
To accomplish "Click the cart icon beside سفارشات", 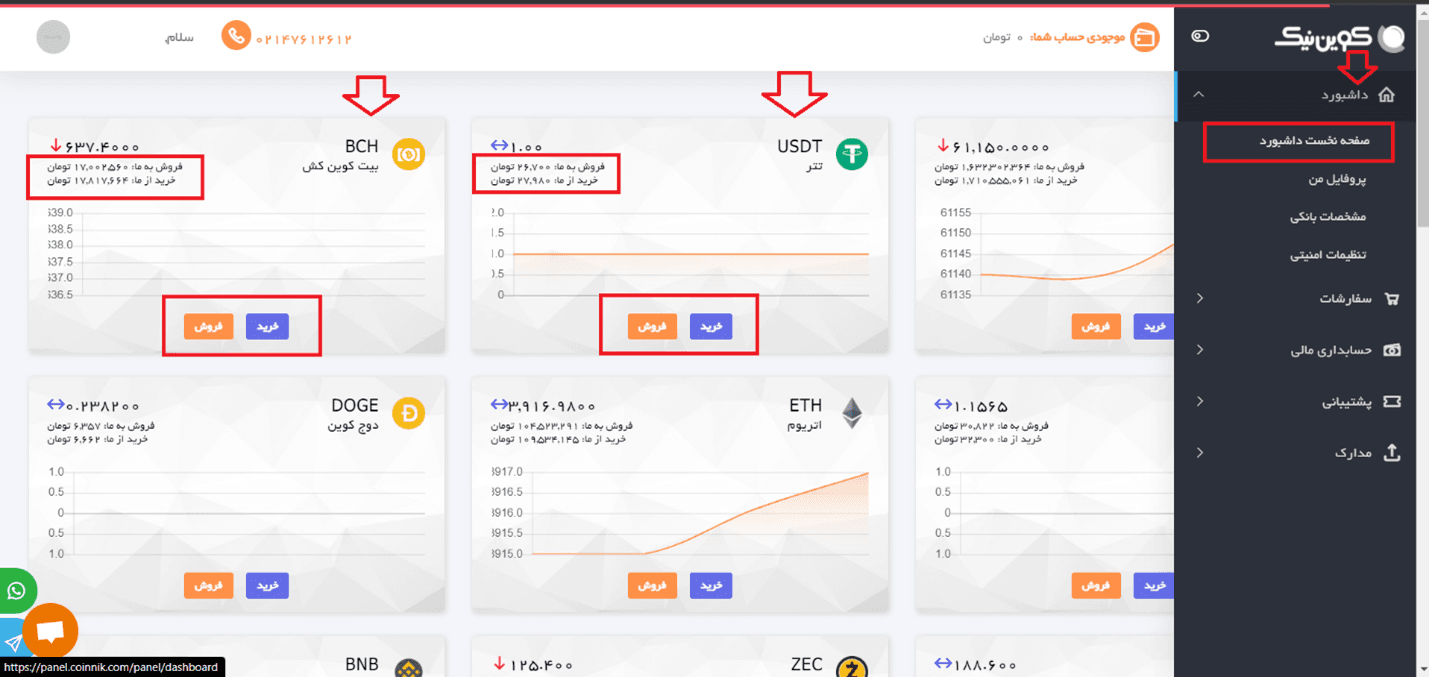I will (1391, 298).
